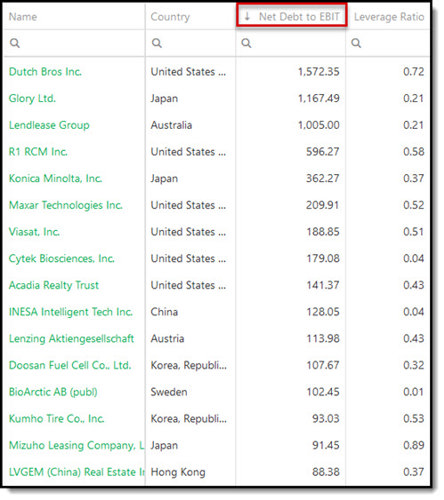Open the Mizuho Leasing Company link
444x500 pixels.
(x=76, y=445)
